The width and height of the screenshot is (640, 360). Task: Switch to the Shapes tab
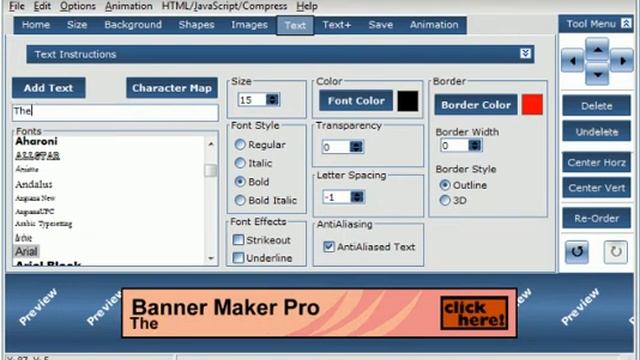(196, 25)
